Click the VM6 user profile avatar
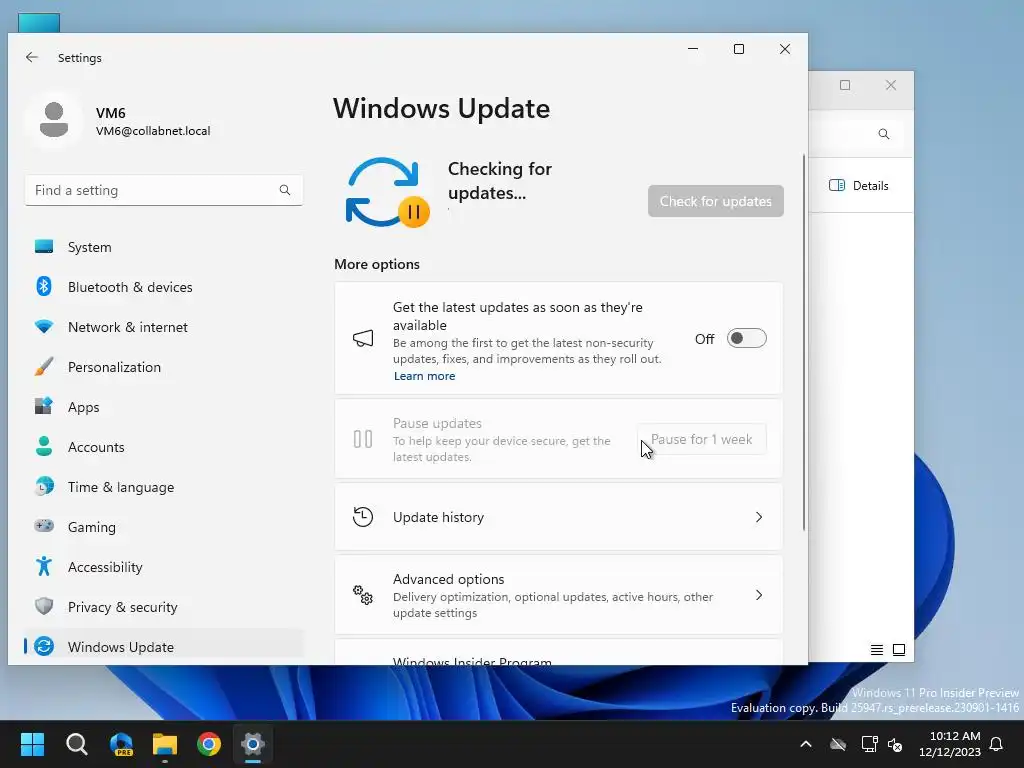1024x768 pixels. 54,120
